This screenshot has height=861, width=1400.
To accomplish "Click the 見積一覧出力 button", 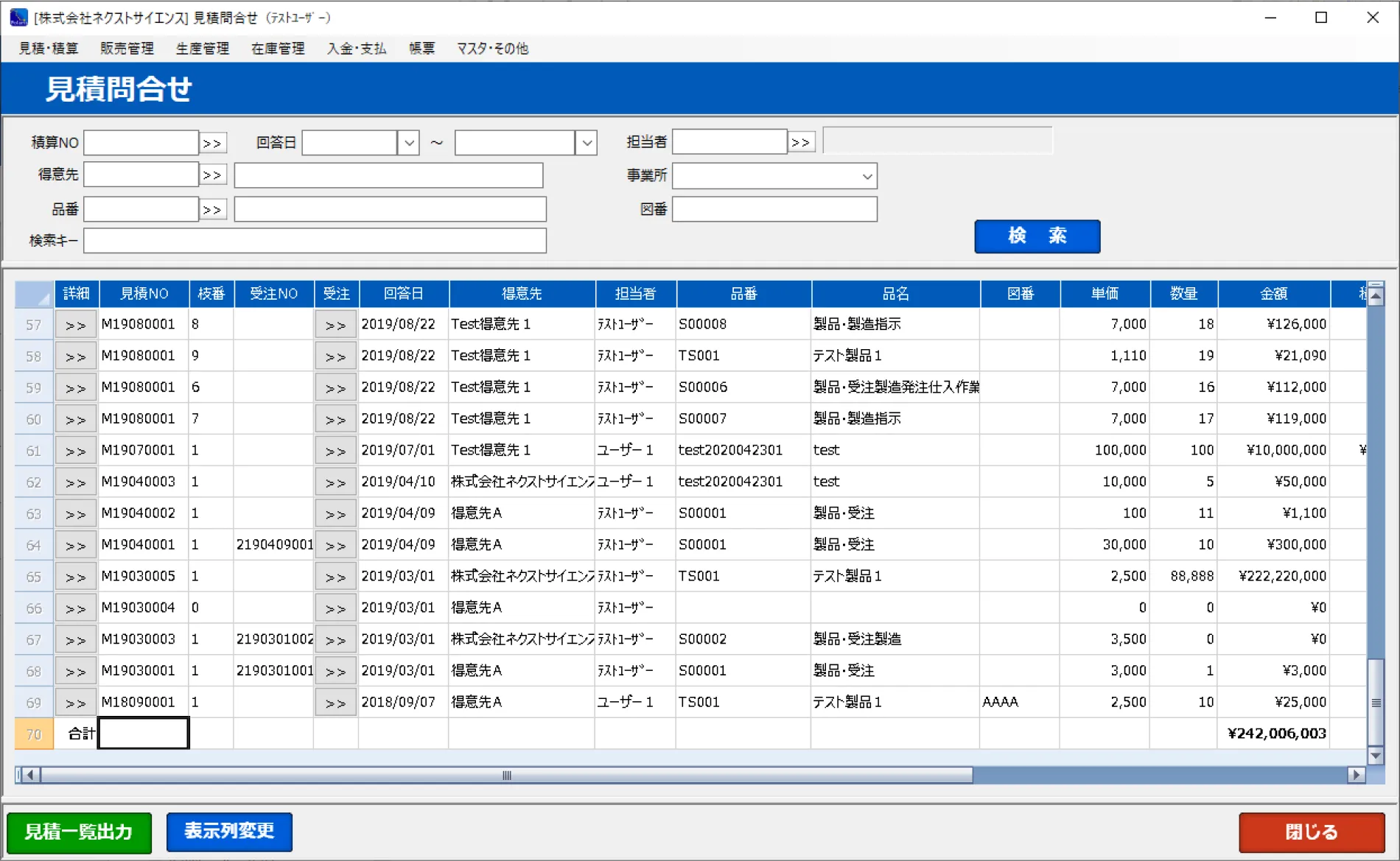I will pos(79,832).
